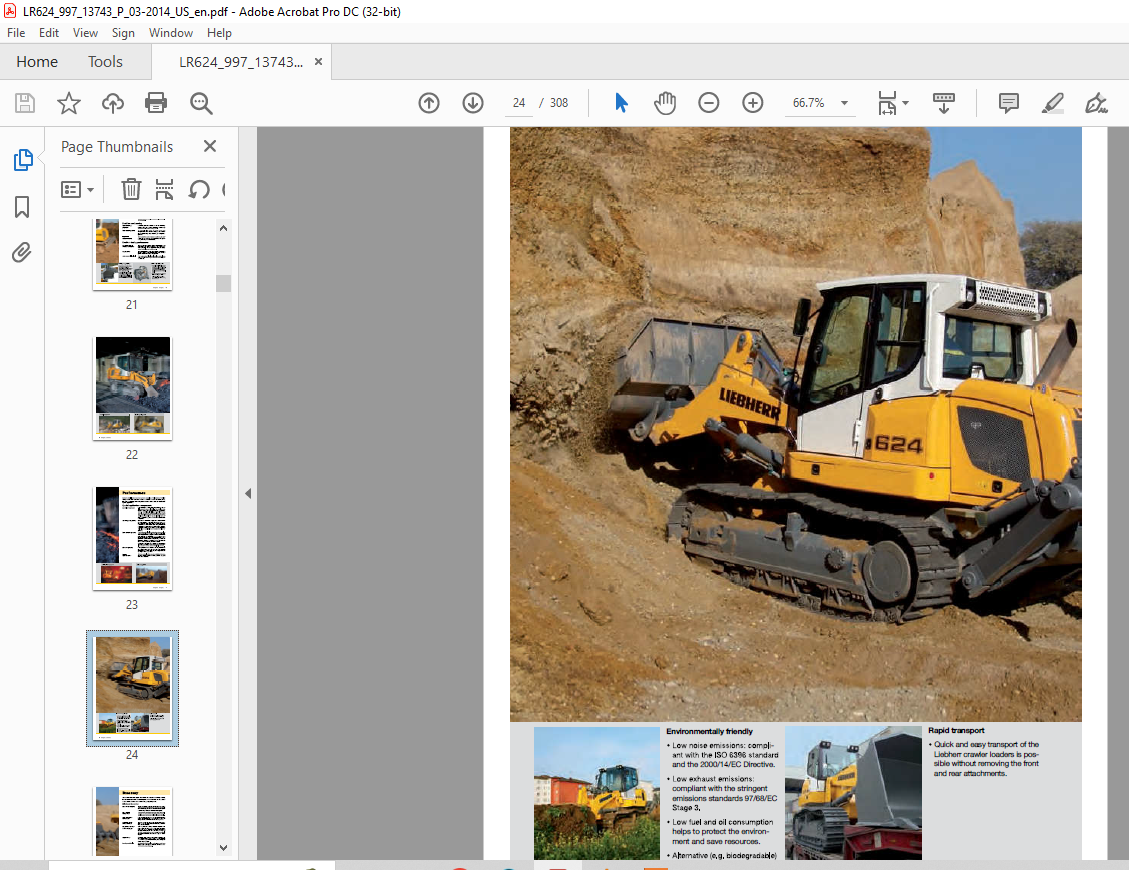Print the document via printer icon

(x=156, y=103)
